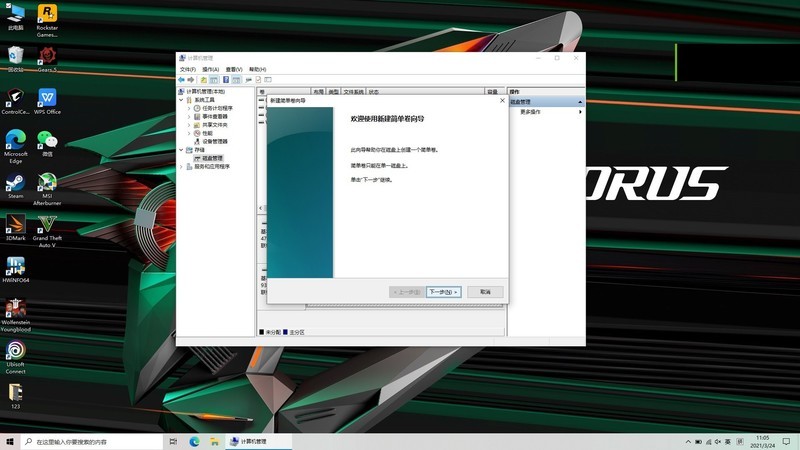Image resolution: width=800 pixels, height=450 pixels.
Task: Open the Windows Start menu
Action: point(10,441)
